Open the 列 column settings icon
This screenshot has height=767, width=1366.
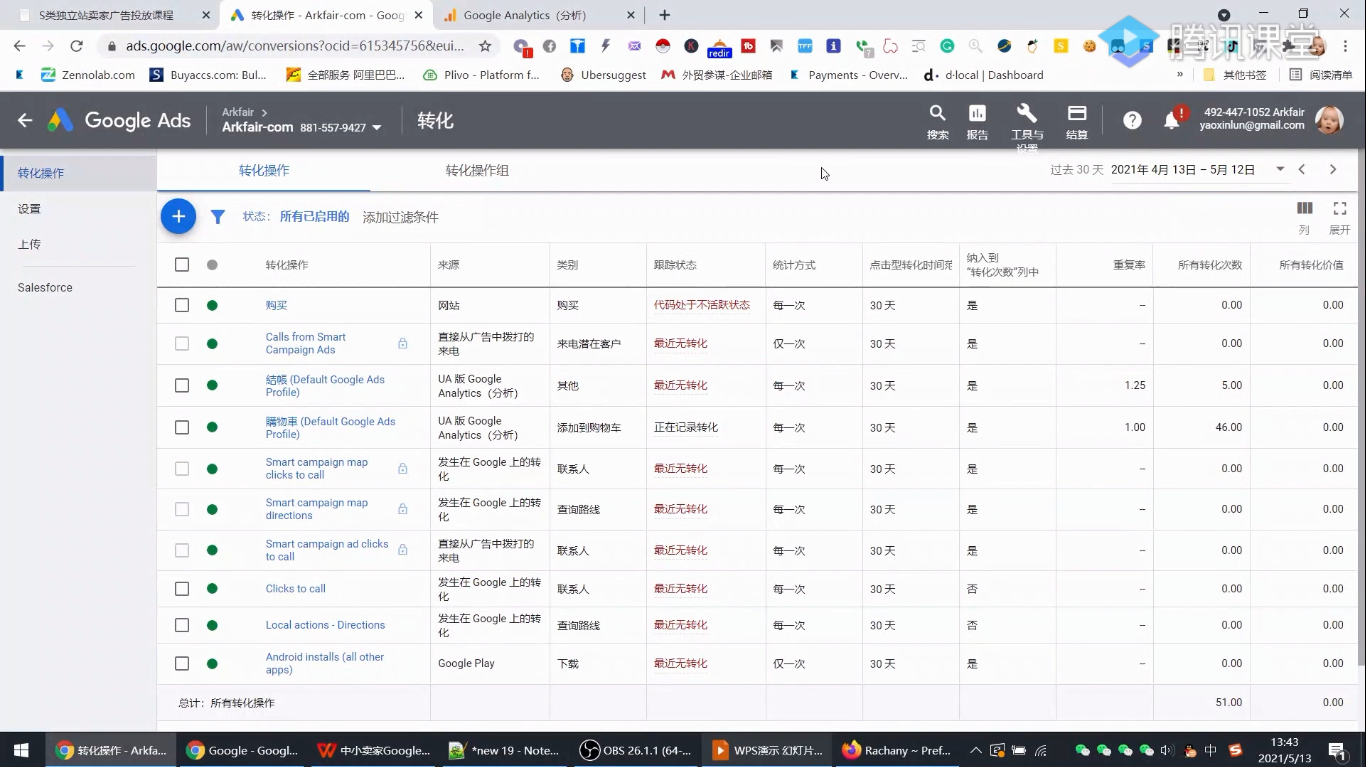pos(1304,208)
